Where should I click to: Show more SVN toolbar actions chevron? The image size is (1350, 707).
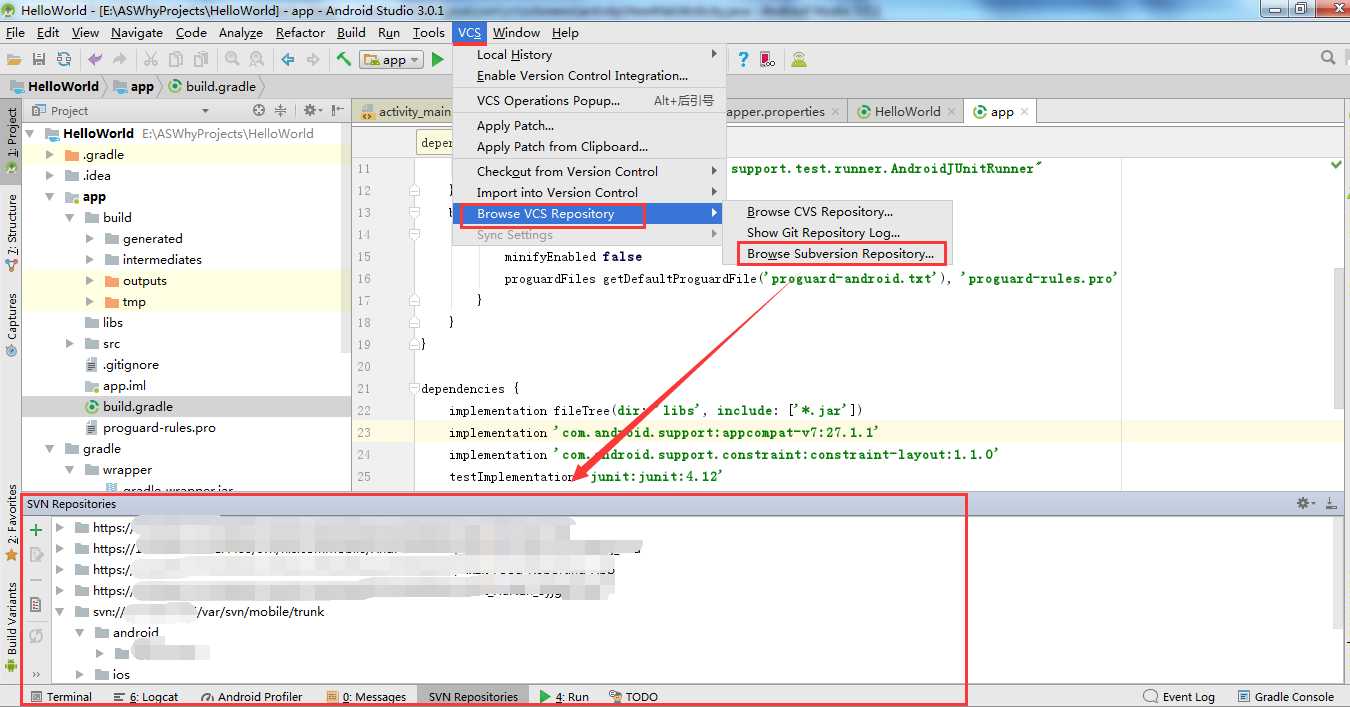pos(36,675)
